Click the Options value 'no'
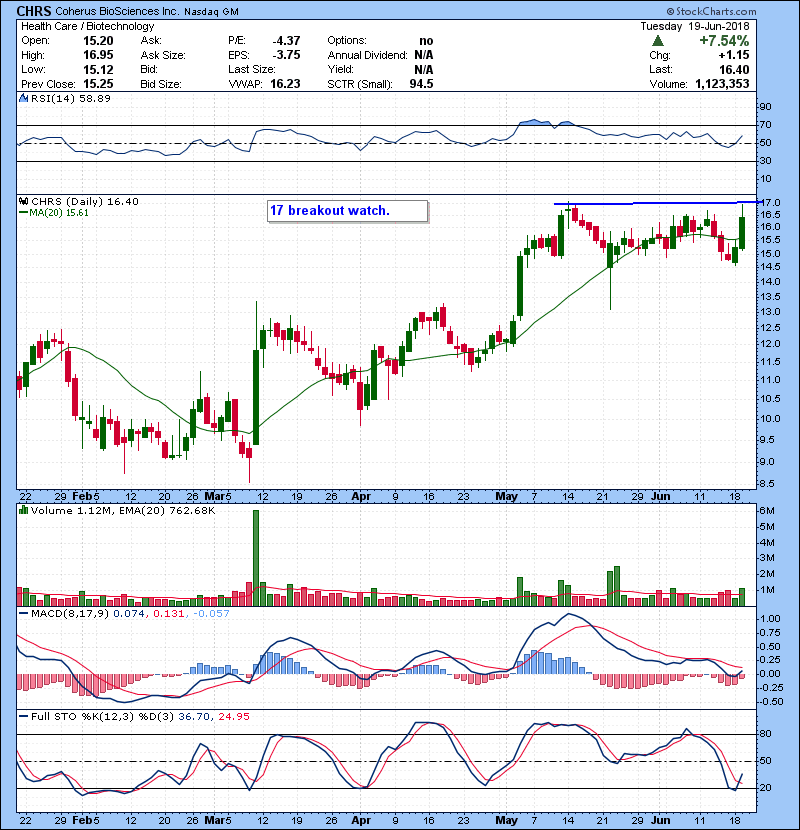 click(426, 41)
